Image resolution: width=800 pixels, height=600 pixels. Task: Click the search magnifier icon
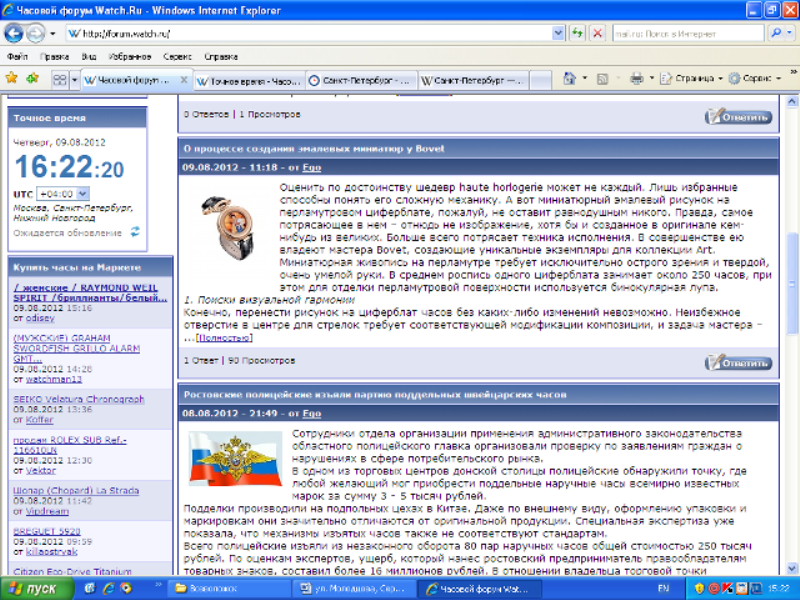776,33
